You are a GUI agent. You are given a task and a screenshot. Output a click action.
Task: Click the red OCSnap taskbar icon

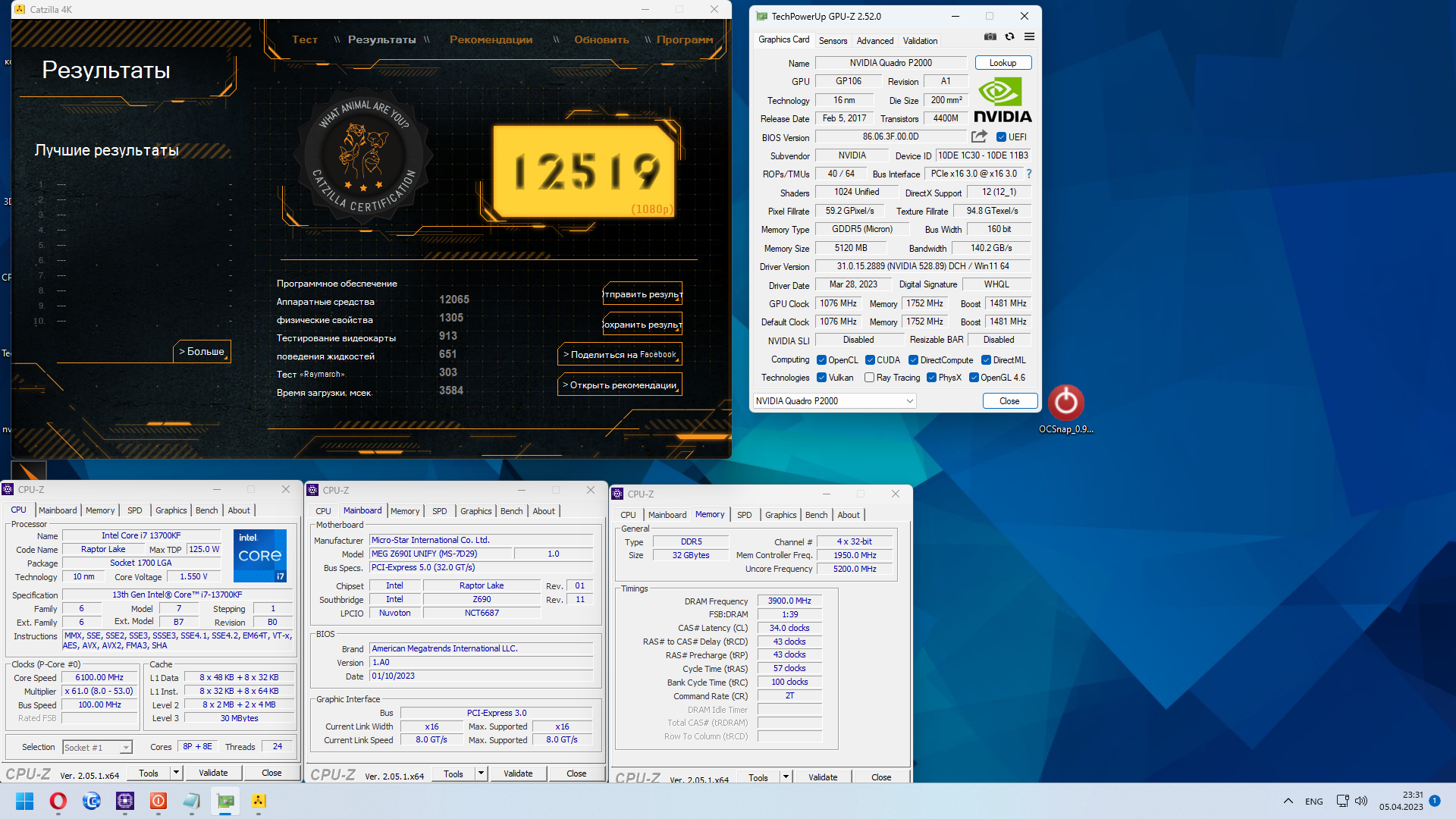pyautogui.click(x=158, y=801)
